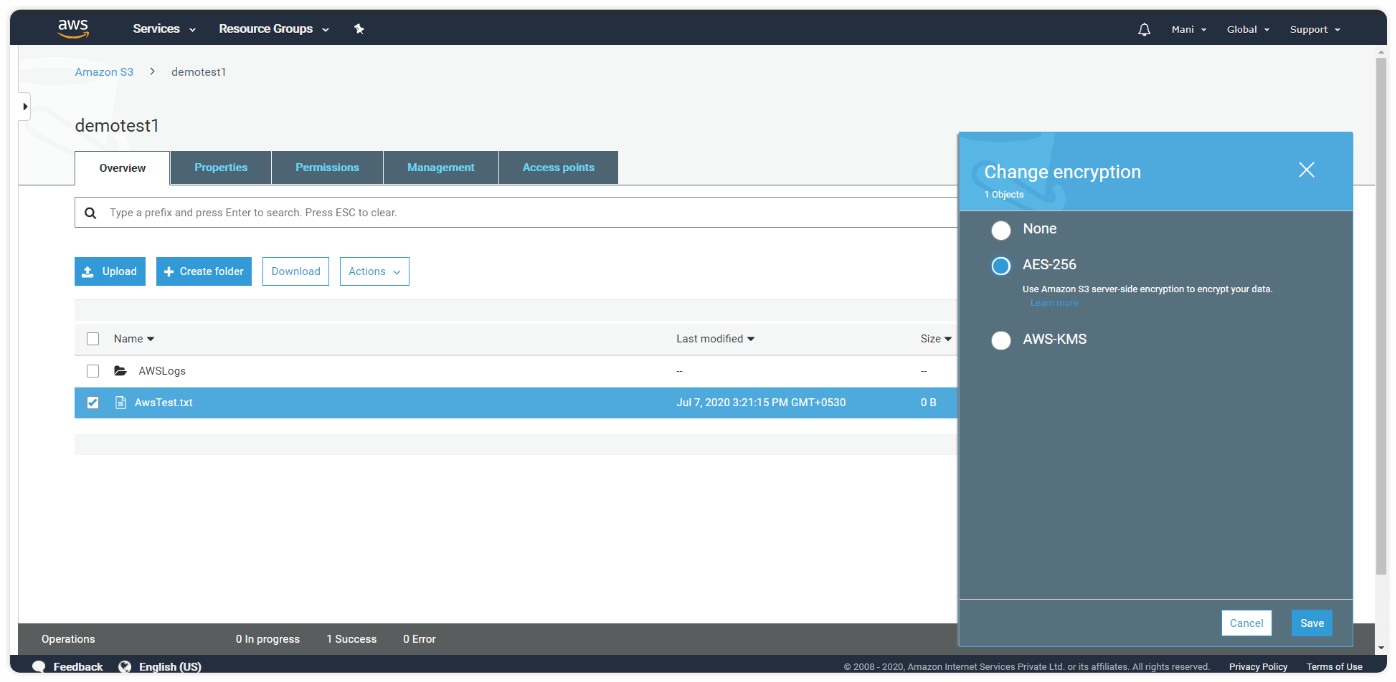Check the AWSLogs row checkbox

[x=93, y=371]
